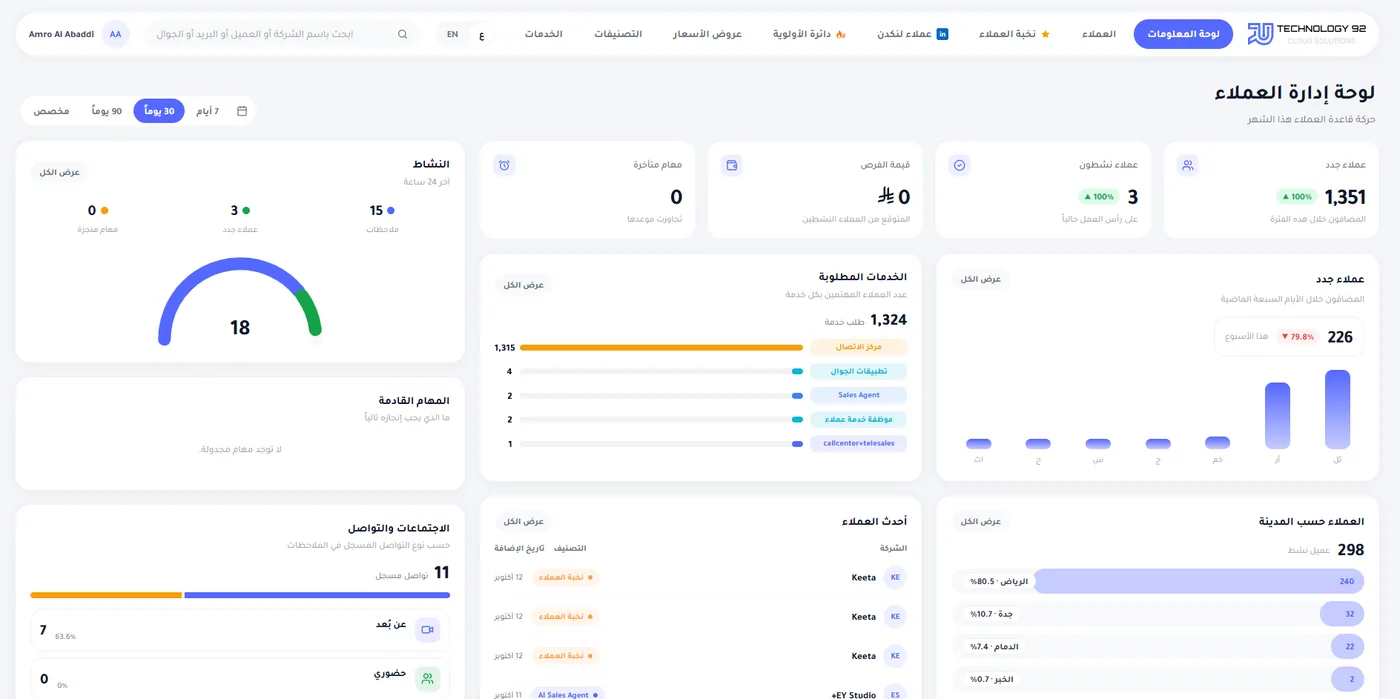Click the حضوري row with 0 contacts

240,679
